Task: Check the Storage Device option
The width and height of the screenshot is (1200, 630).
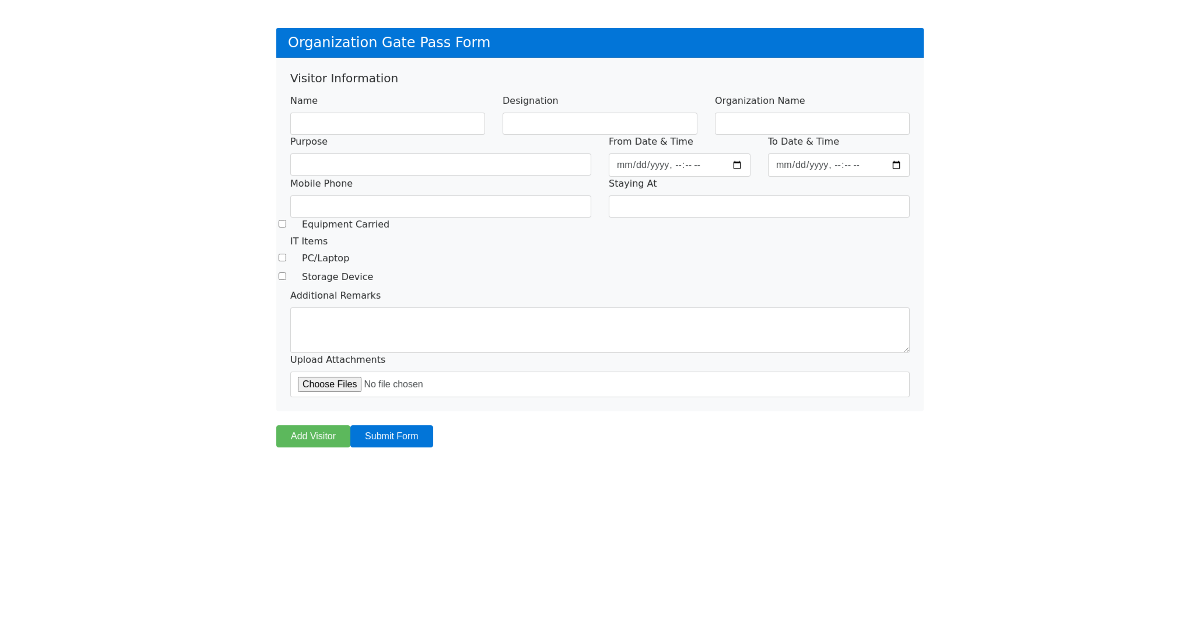Action: tap(281, 276)
